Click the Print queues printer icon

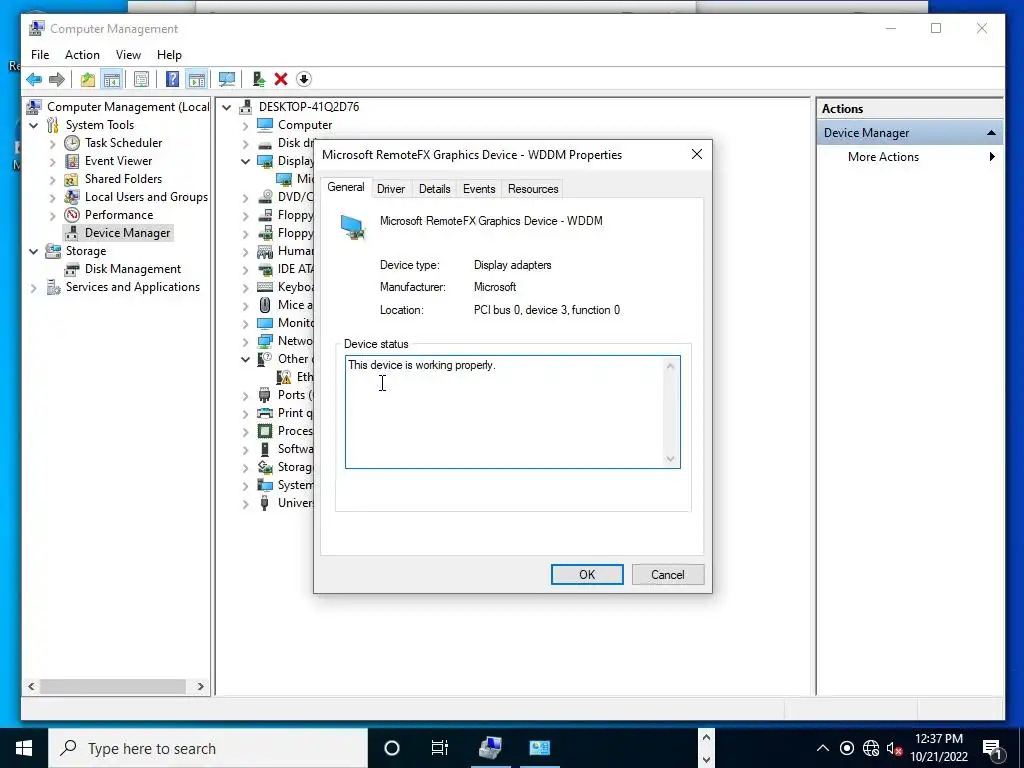click(264, 413)
